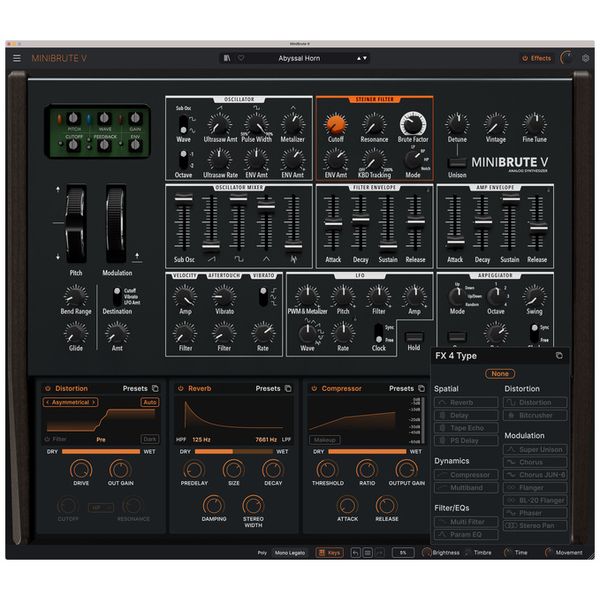Screen dimensions: 600x600
Task: Open the preset browser library icon
Action: coord(228,58)
